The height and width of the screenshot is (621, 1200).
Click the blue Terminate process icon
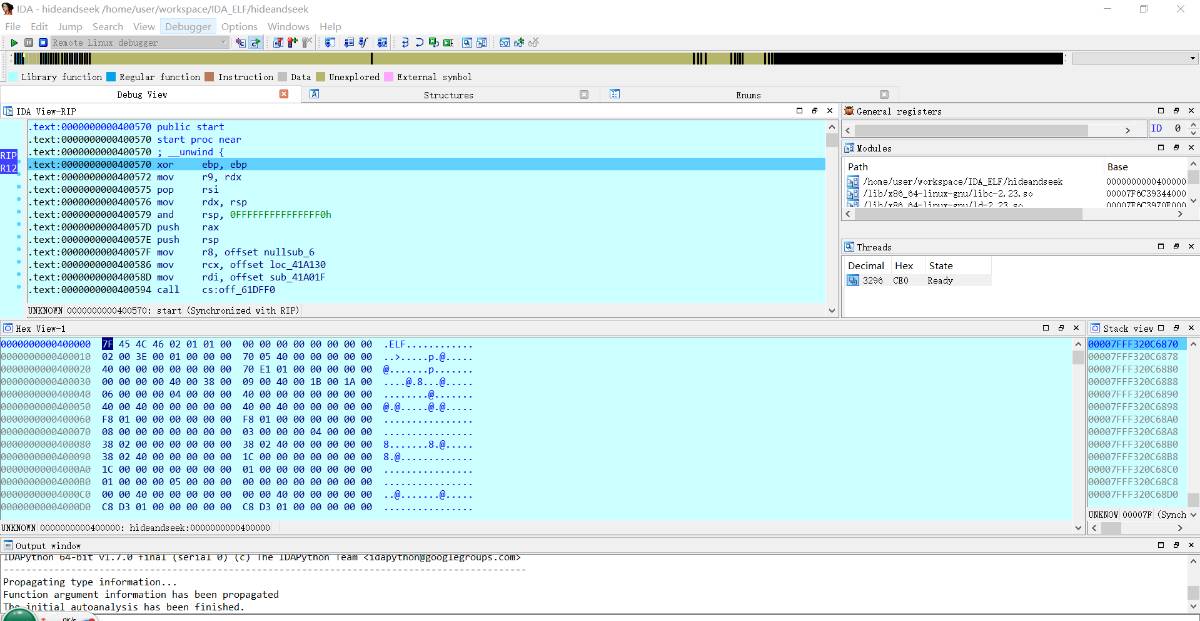tap(43, 43)
